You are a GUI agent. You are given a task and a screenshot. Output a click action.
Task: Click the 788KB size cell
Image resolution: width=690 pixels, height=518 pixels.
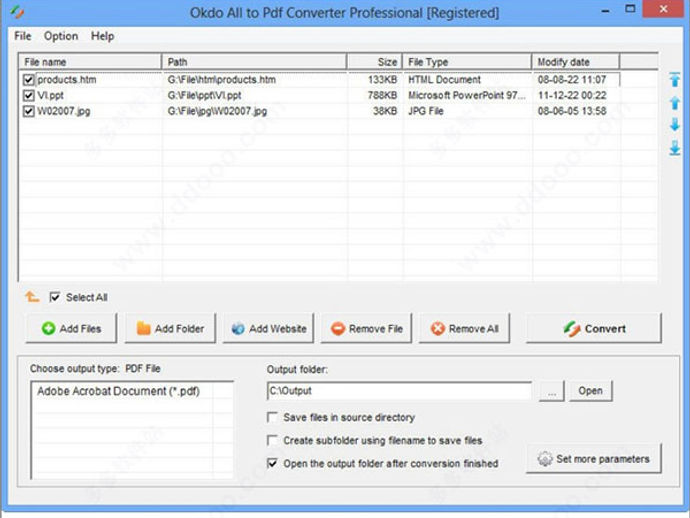click(x=382, y=96)
